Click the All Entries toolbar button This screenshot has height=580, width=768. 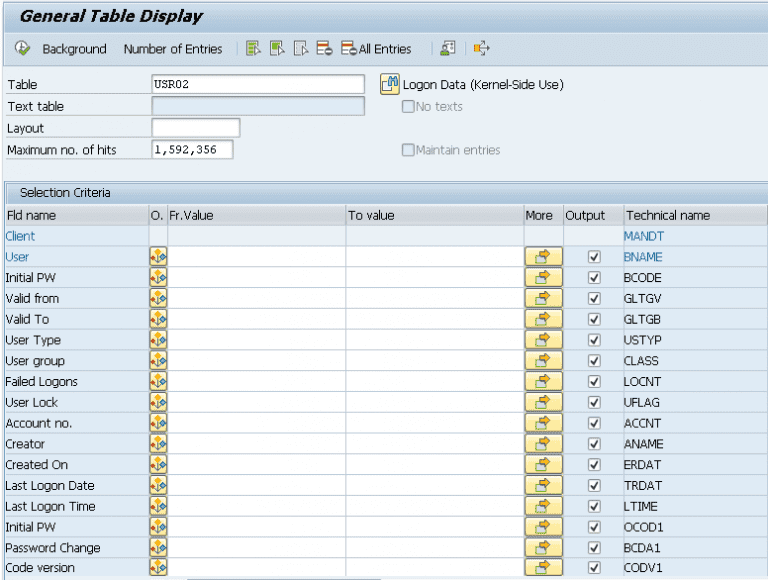tap(377, 49)
